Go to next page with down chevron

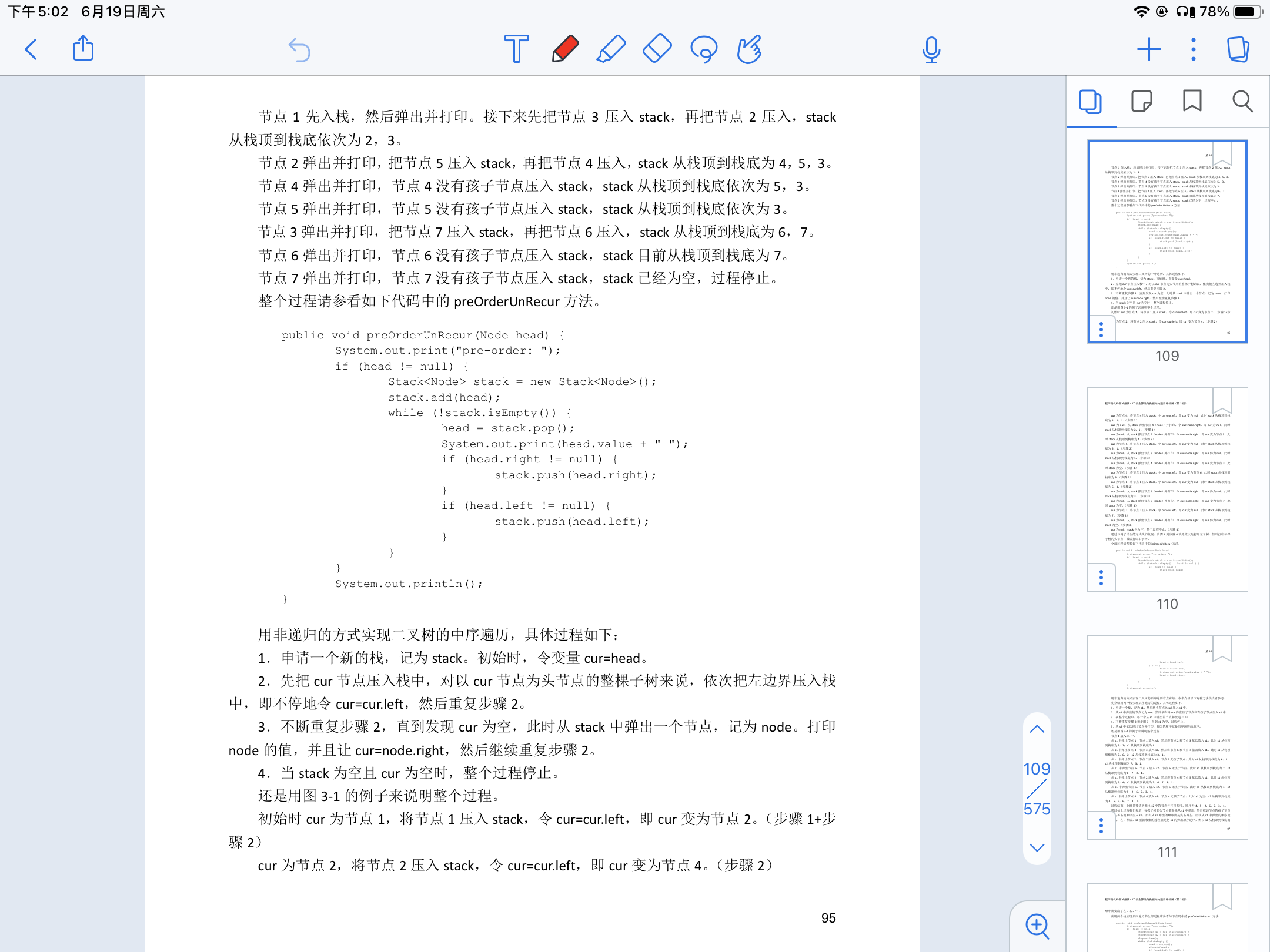click(x=1037, y=847)
